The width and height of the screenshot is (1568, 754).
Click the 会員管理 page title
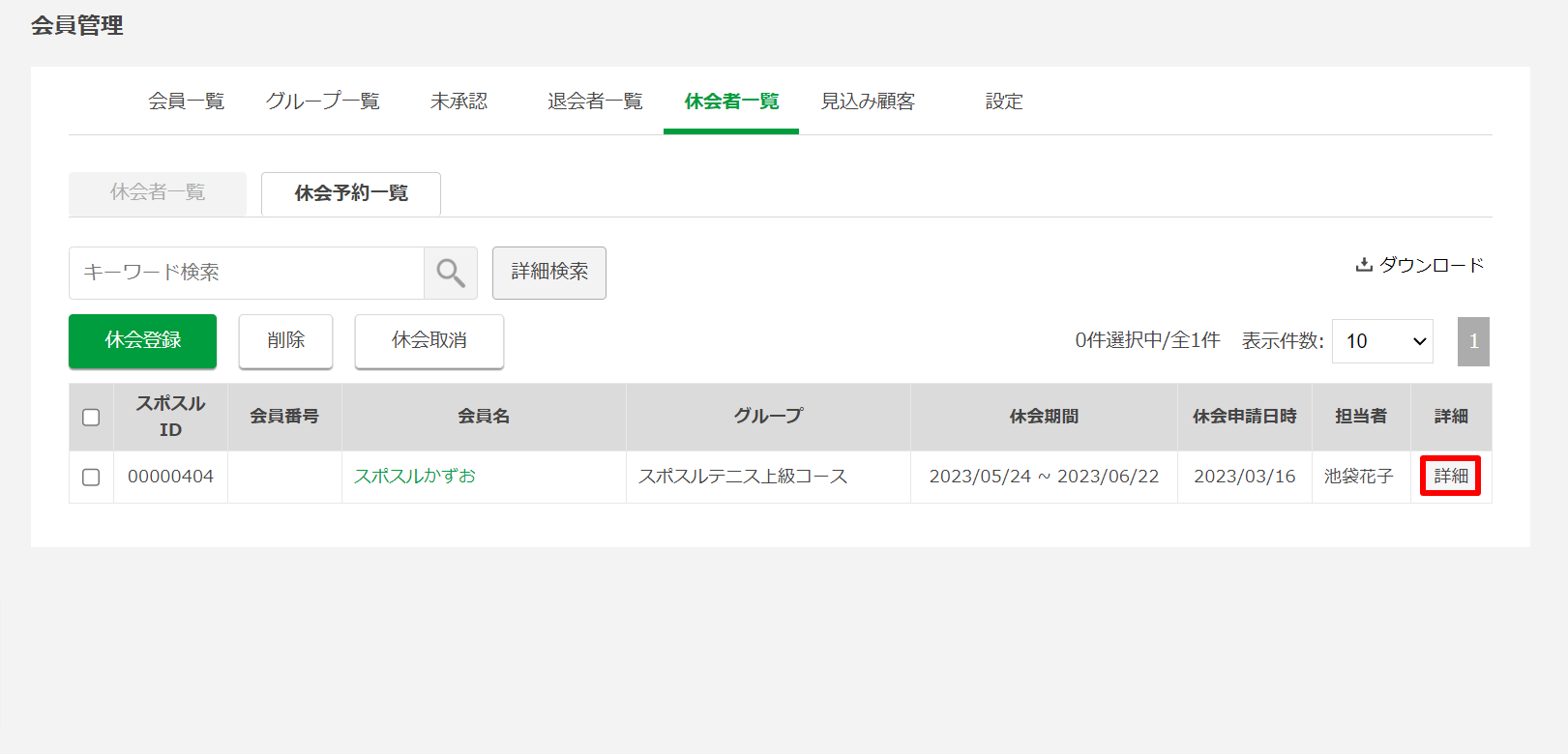77,25
